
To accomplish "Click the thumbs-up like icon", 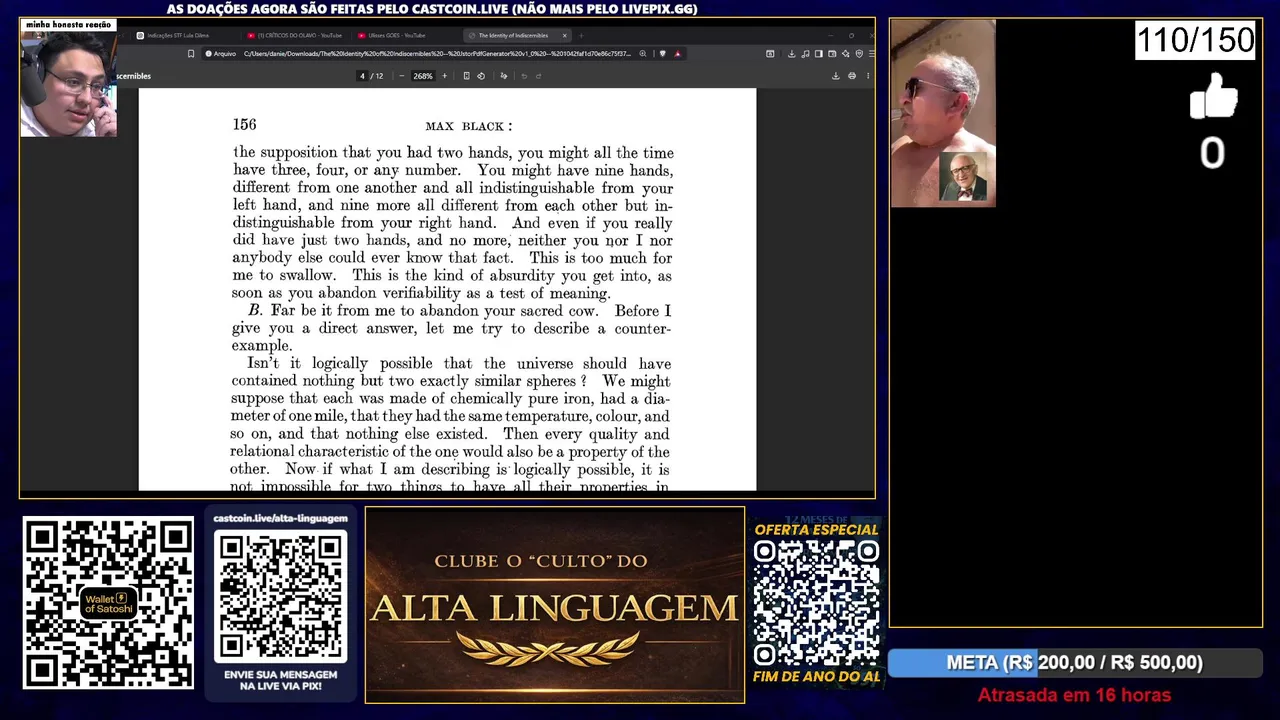I will 1213,98.
